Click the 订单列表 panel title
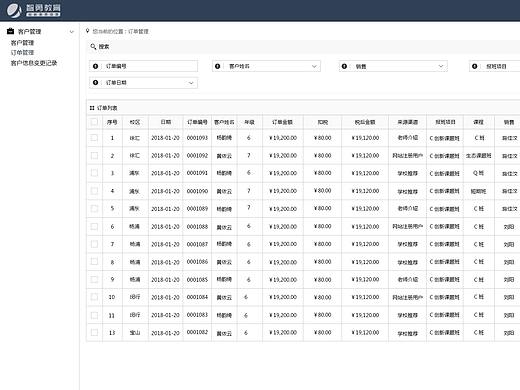This screenshot has height=390, width=520. [107, 108]
